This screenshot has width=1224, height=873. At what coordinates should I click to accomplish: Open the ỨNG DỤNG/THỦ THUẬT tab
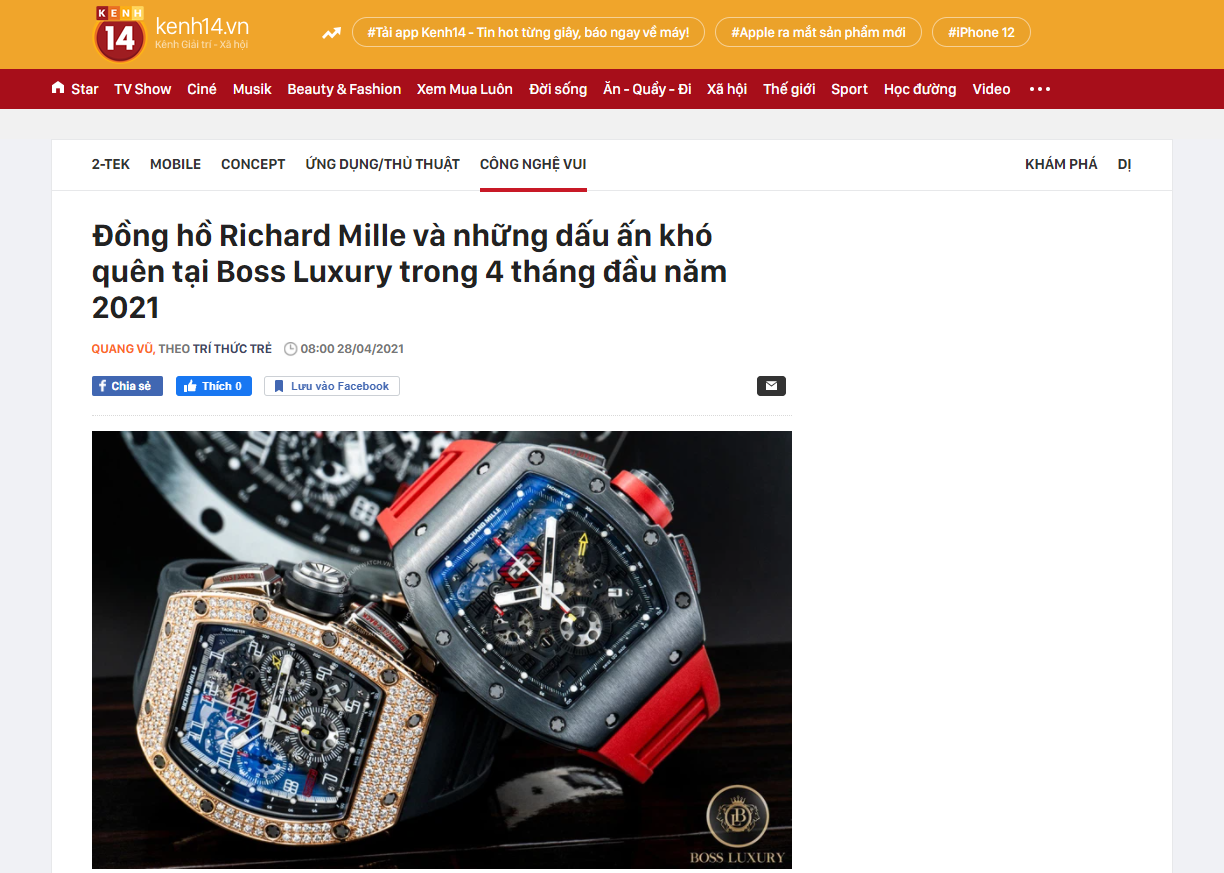(383, 164)
